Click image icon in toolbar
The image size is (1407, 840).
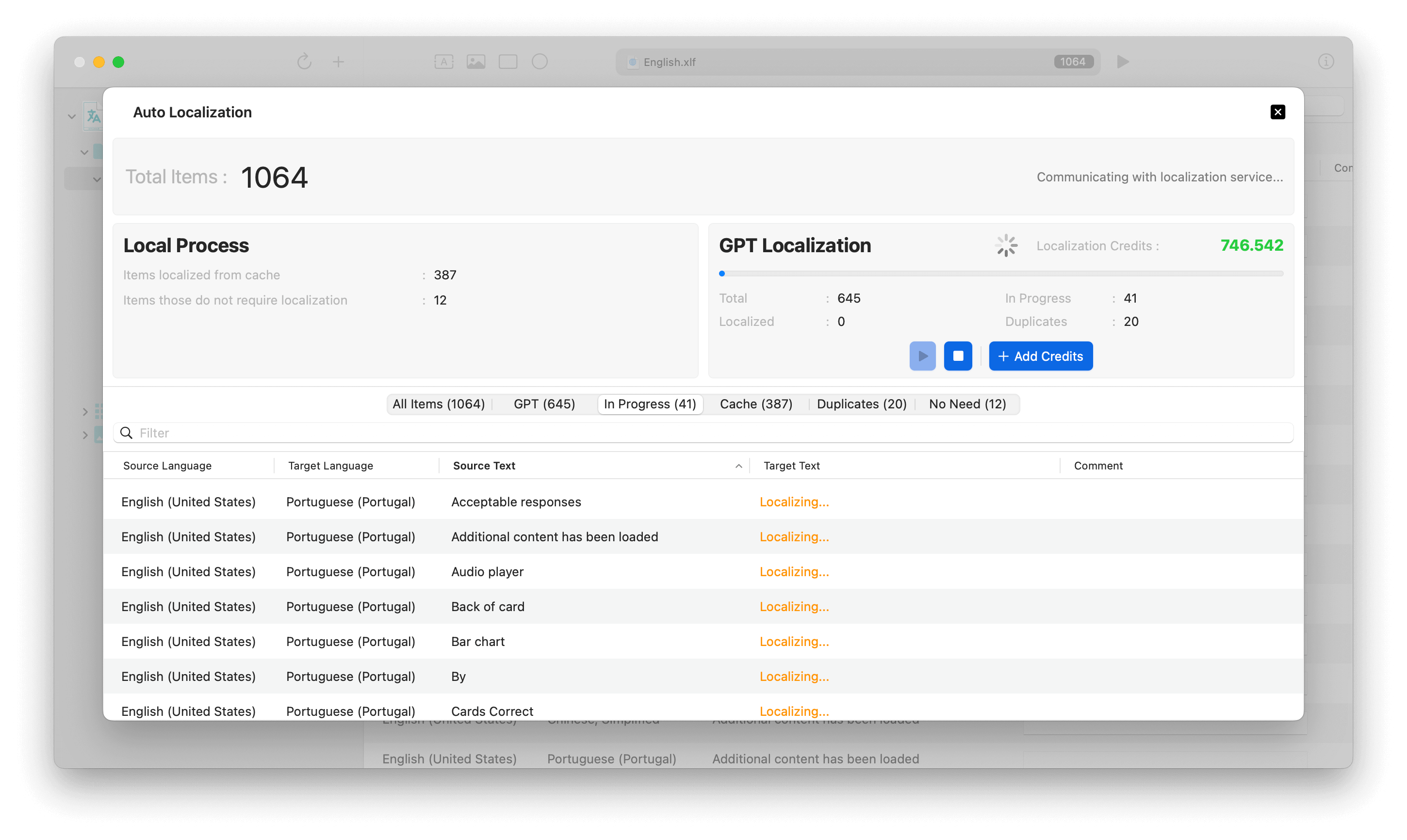pos(475,62)
